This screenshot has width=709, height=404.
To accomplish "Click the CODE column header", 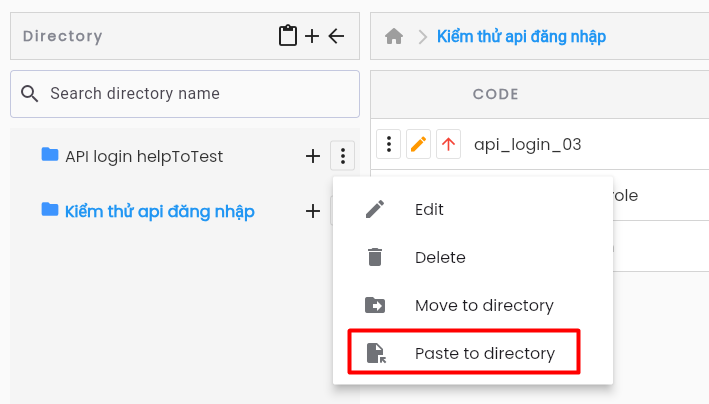I will 496,94.
